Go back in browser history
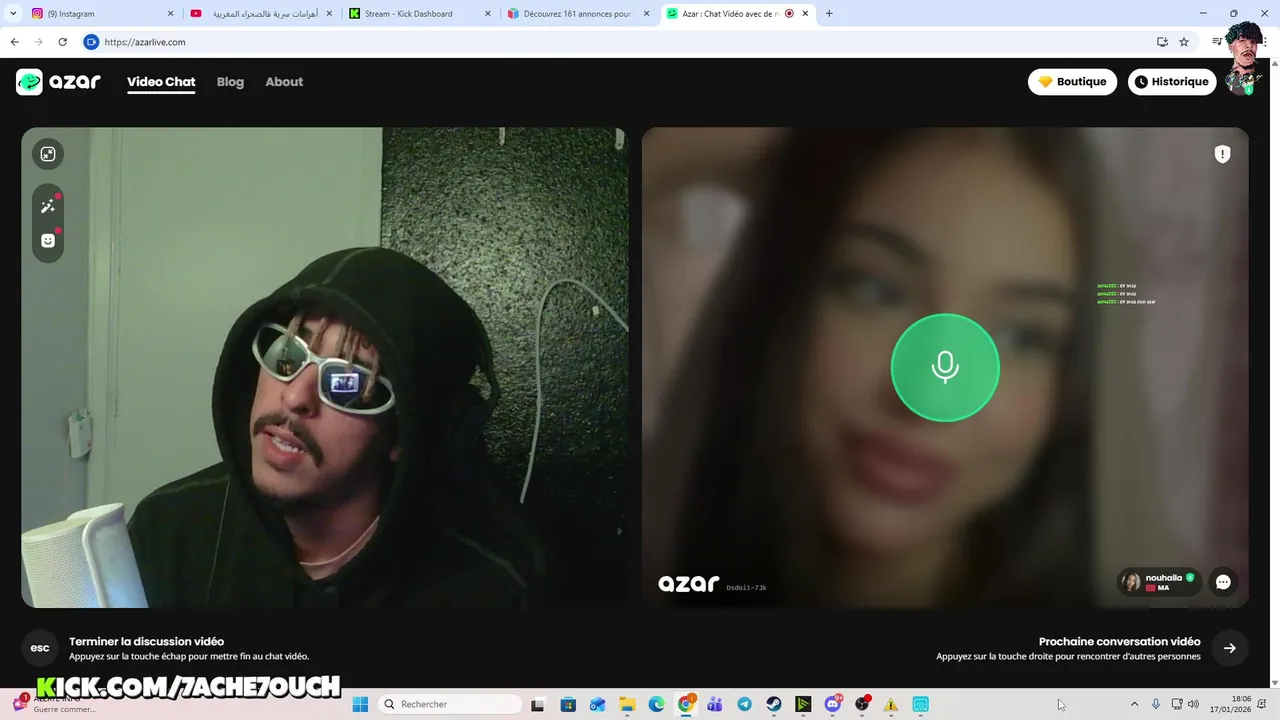Image resolution: width=1280 pixels, height=720 pixels. coord(14,42)
